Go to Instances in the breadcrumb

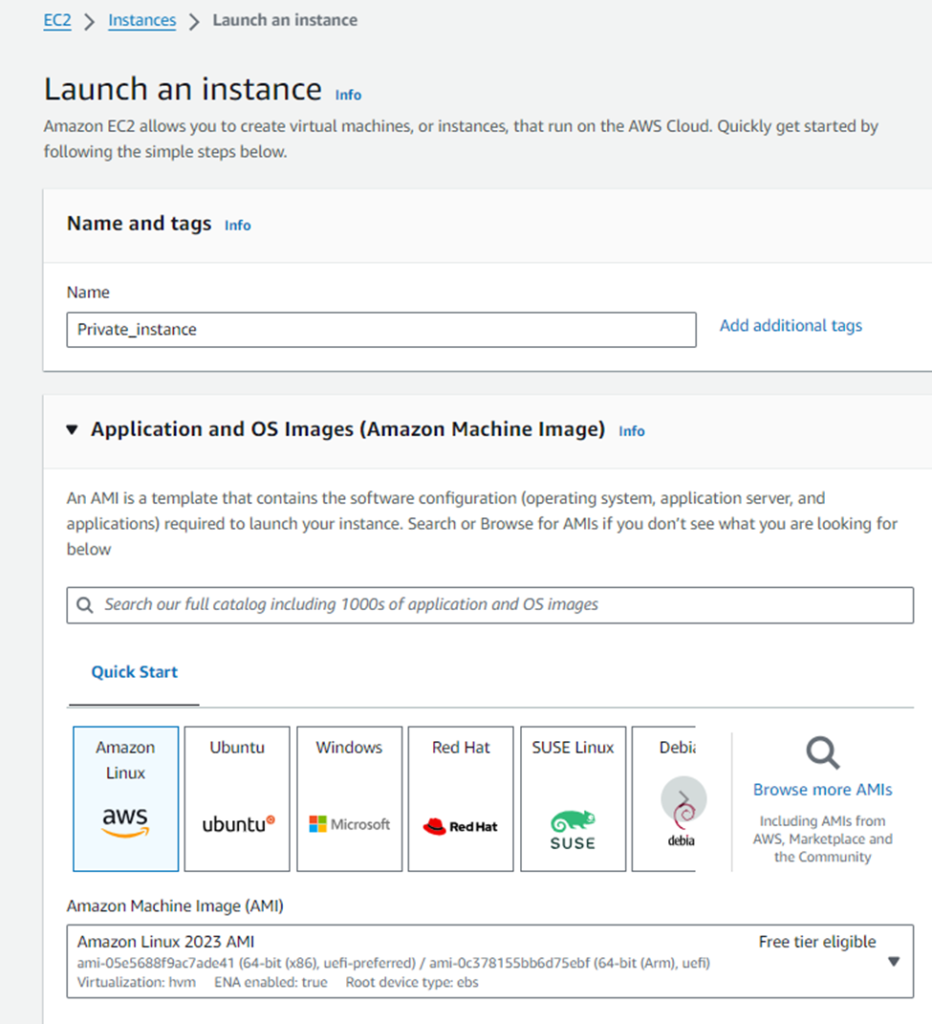click(142, 20)
